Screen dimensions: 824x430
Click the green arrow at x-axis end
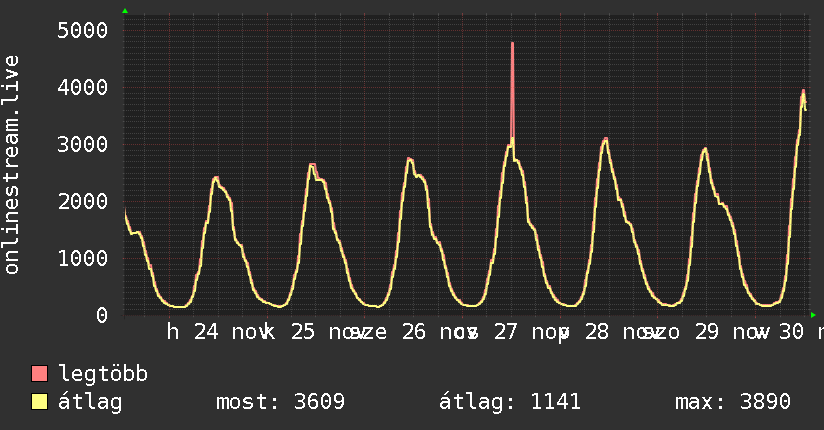(x=813, y=315)
